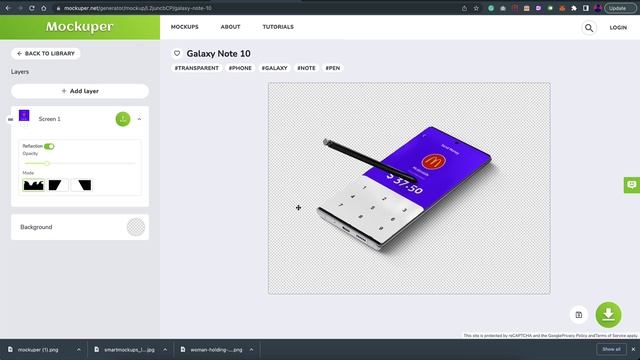Collapse the Screen 1 layer panel

click(x=139, y=119)
